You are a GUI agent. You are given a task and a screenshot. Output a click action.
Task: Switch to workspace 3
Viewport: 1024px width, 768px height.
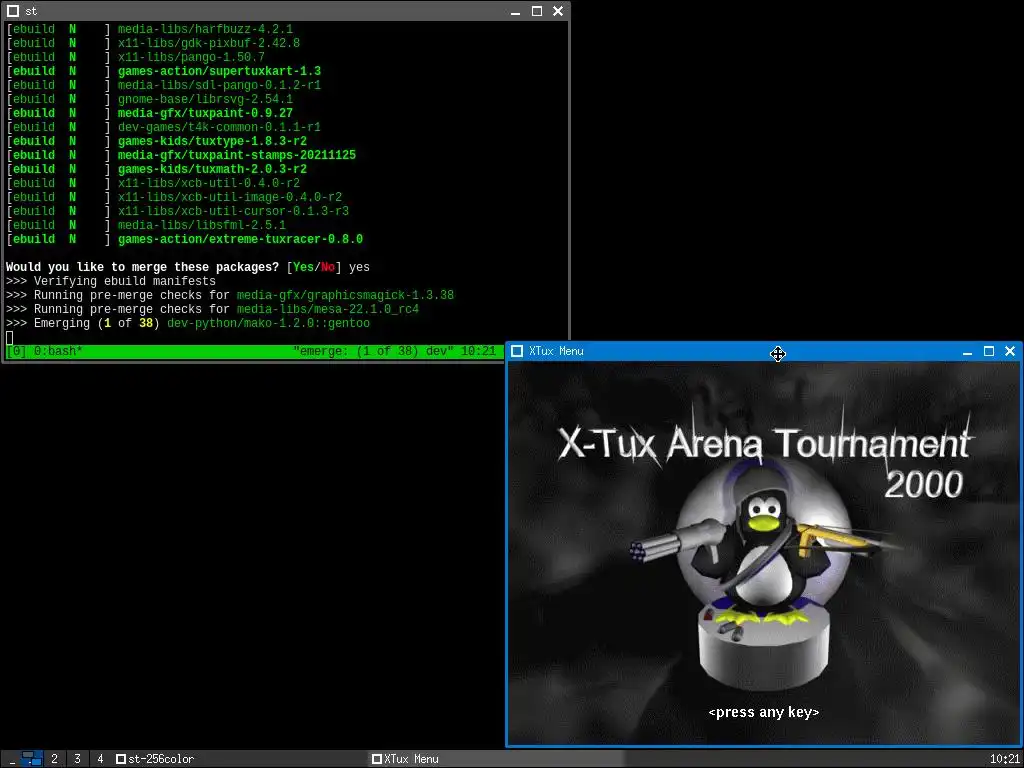click(77, 759)
